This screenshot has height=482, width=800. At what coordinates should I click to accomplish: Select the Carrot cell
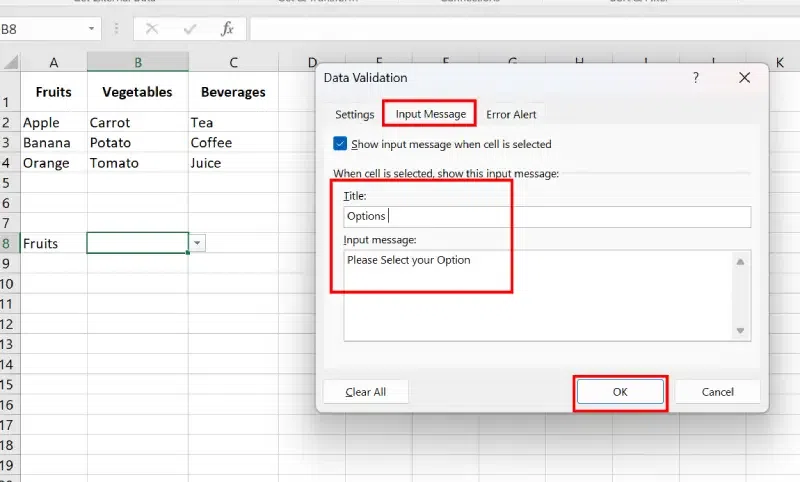[138, 122]
